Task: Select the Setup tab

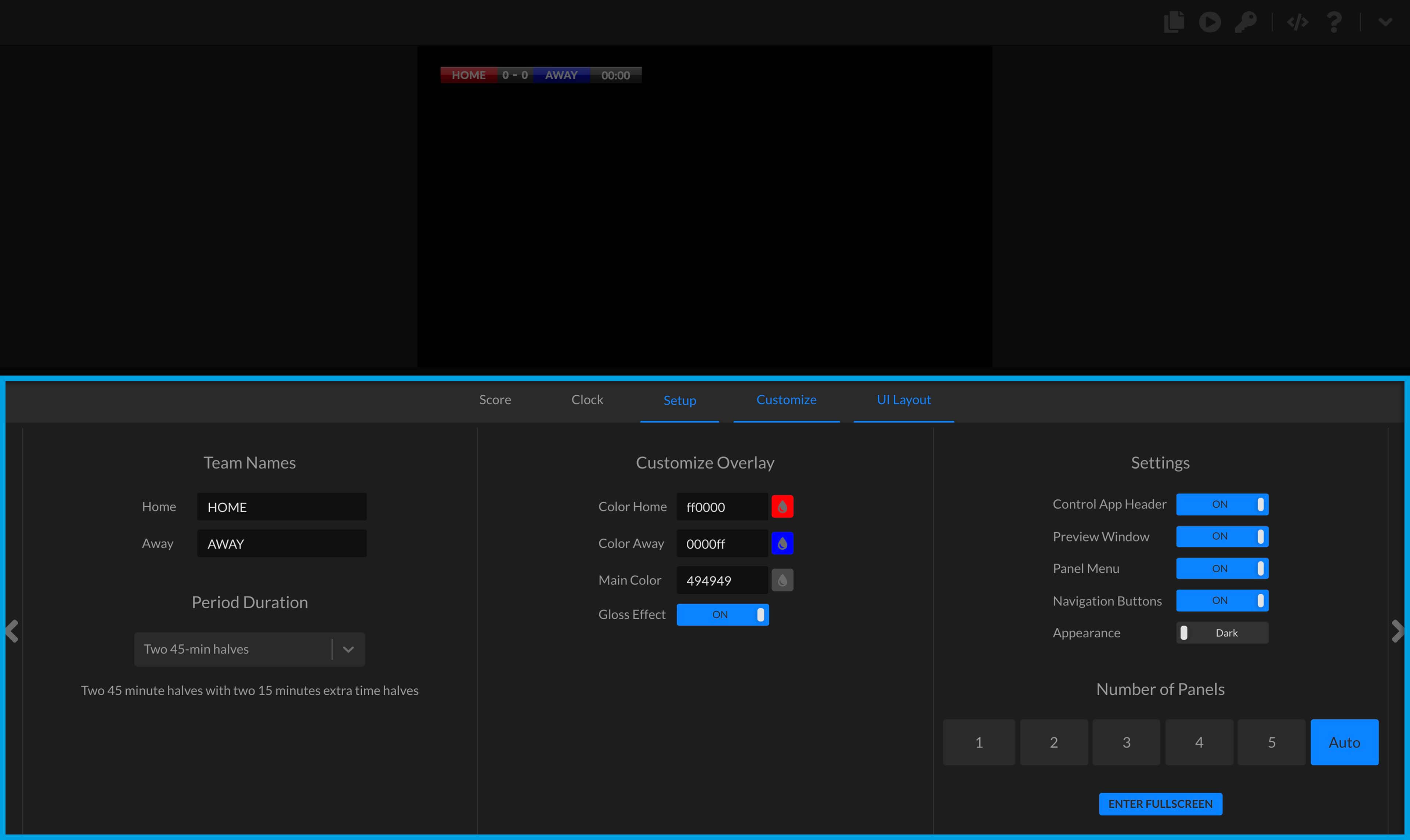Action: (679, 400)
